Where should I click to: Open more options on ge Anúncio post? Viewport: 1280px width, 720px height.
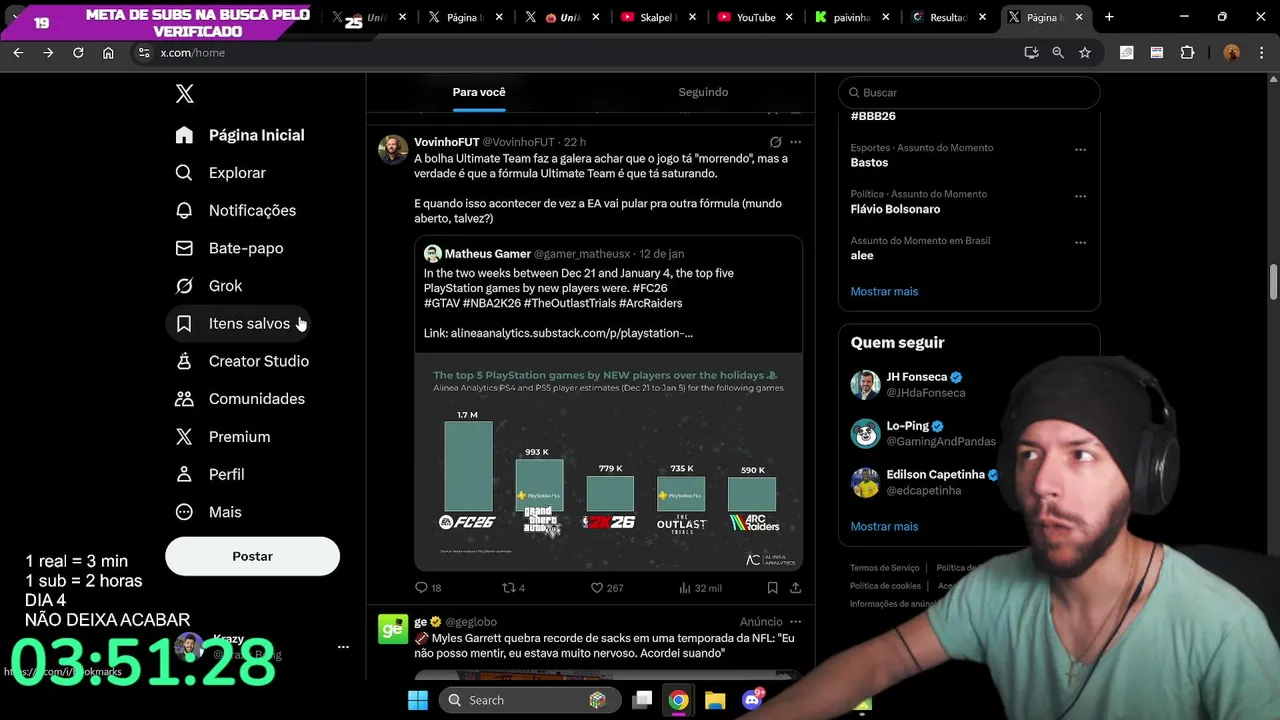795,622
